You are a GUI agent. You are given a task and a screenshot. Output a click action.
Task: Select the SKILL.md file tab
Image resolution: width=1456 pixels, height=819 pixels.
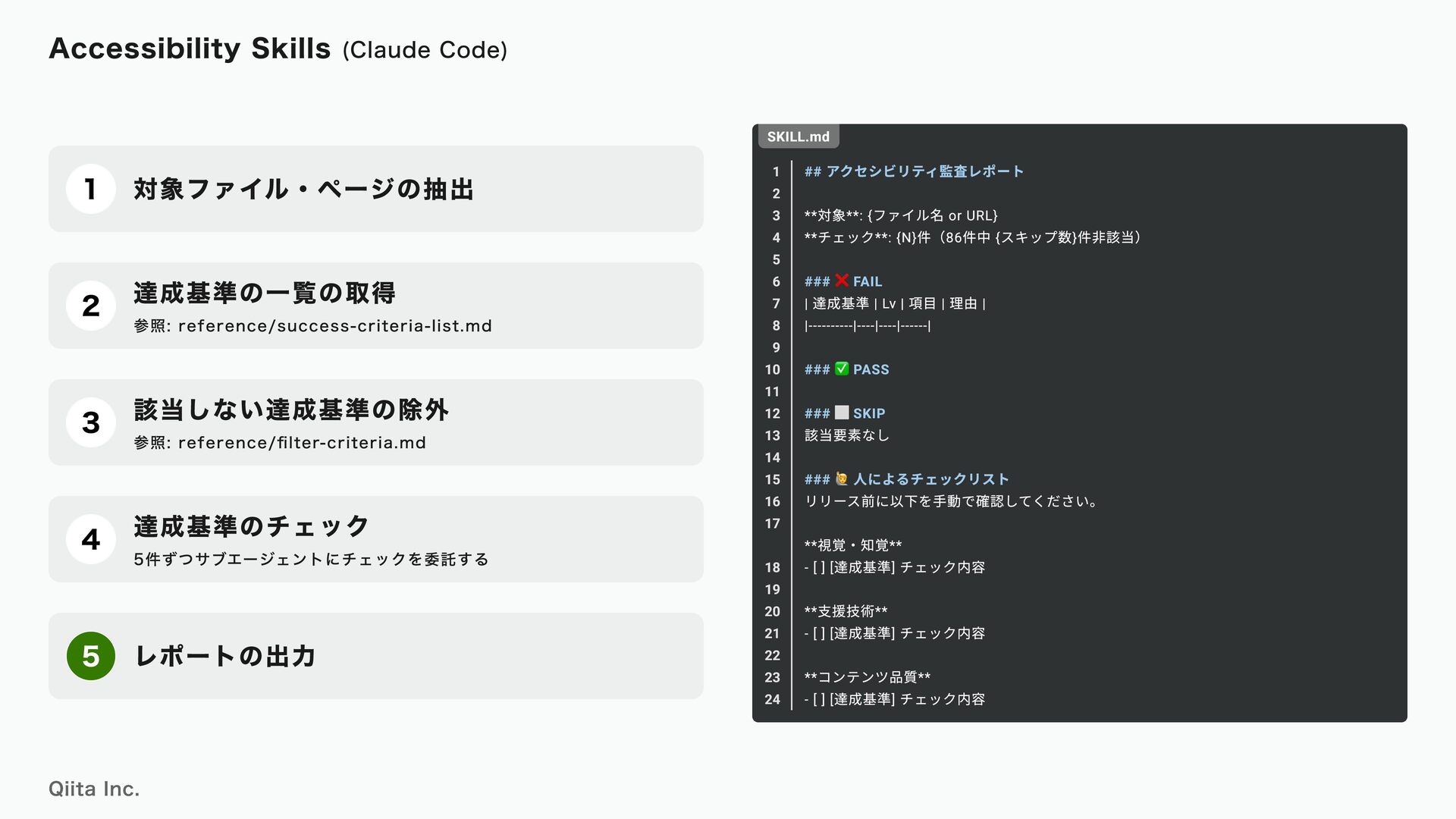pos(798,136)
